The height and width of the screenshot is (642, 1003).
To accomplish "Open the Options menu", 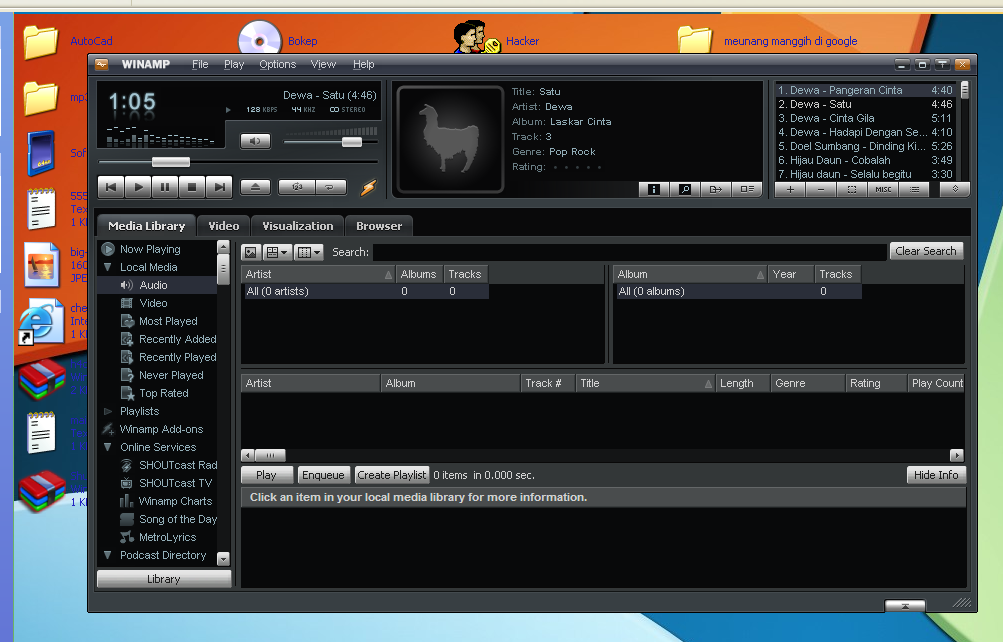I will 278,65.
